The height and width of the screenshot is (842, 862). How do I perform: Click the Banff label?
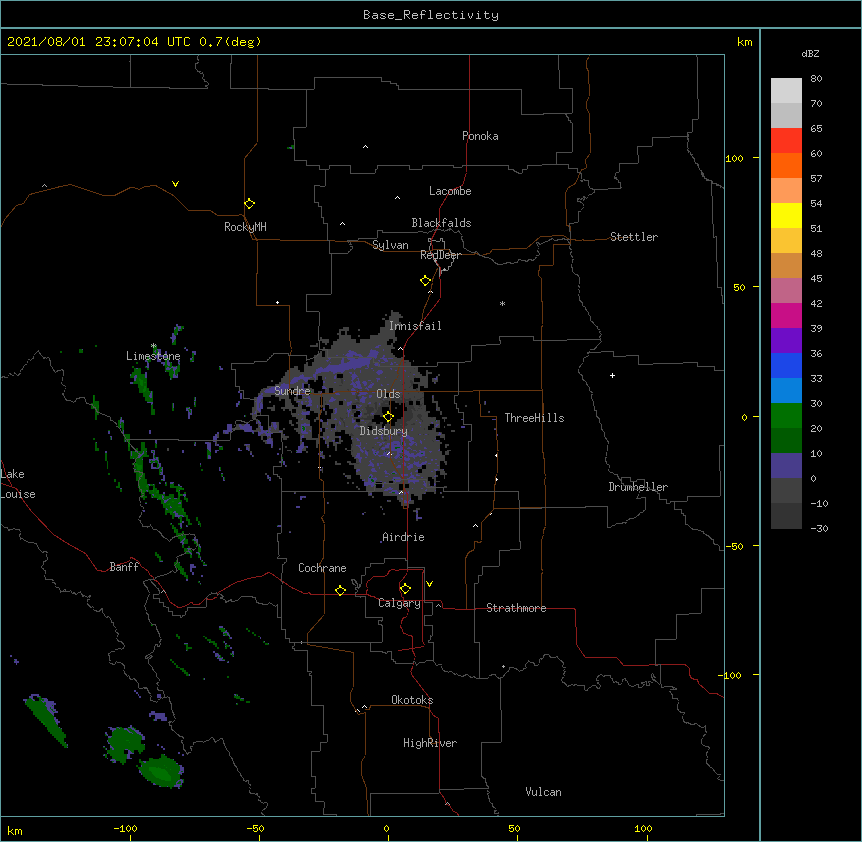[x=124, y=567]
